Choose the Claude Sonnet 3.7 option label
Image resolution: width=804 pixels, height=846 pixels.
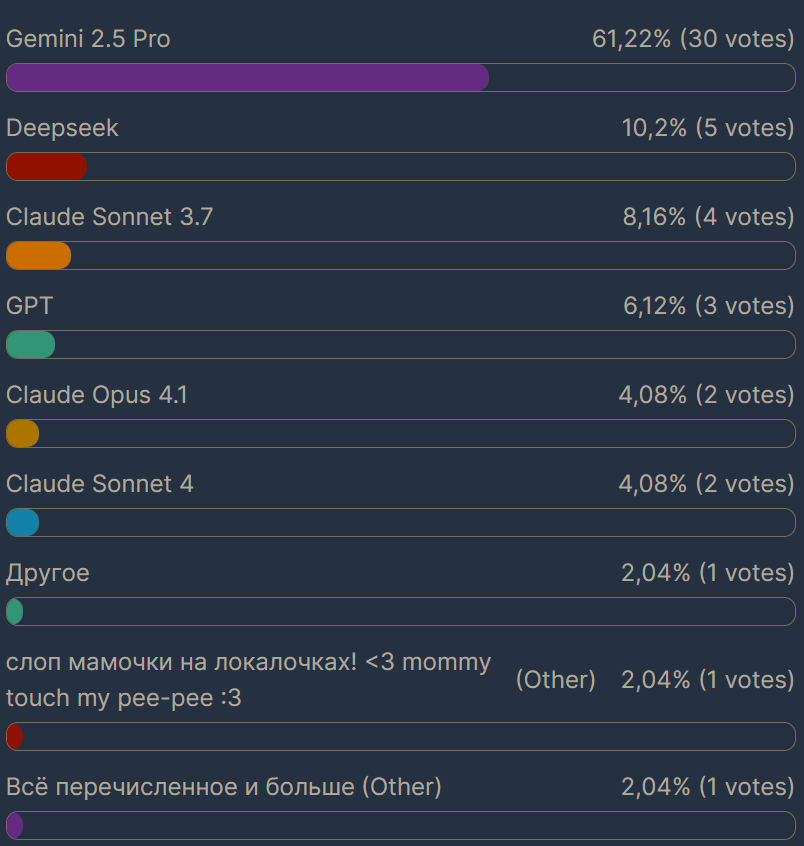[x=109, y=217]
